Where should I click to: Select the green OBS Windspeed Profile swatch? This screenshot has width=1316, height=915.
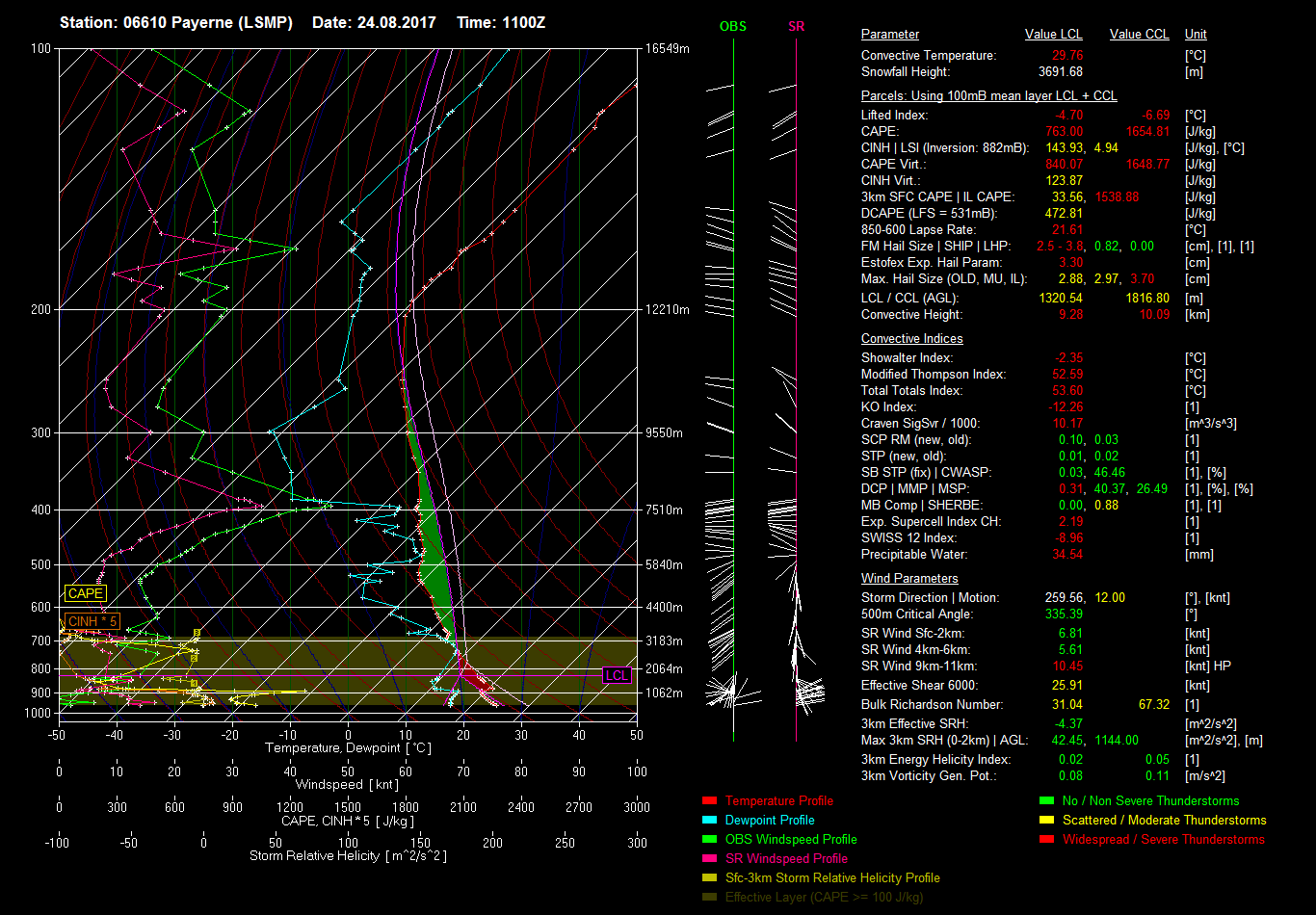coord(709,840)
